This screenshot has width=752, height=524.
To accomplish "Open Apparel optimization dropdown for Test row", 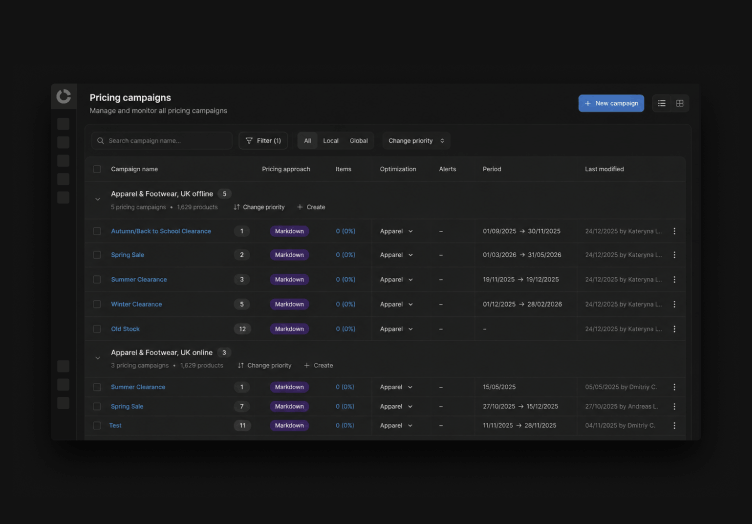I will pos(396,426).
